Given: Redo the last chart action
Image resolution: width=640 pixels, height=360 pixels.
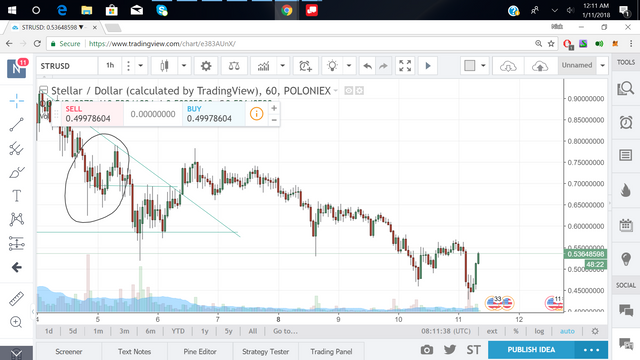Looking at the screenshot, I should pos(383,66).
